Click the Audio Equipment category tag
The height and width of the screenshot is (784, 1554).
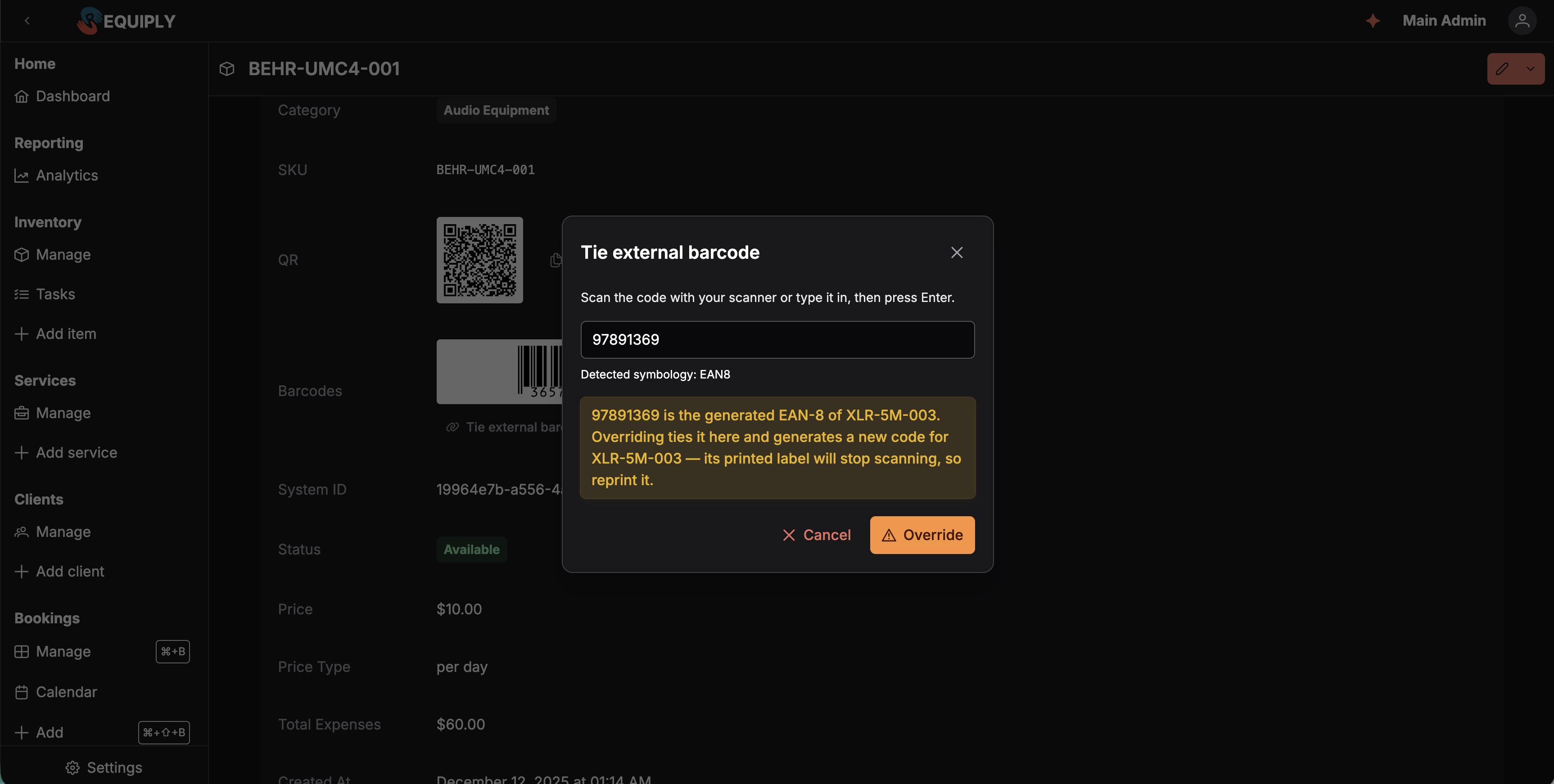[496, 110]
